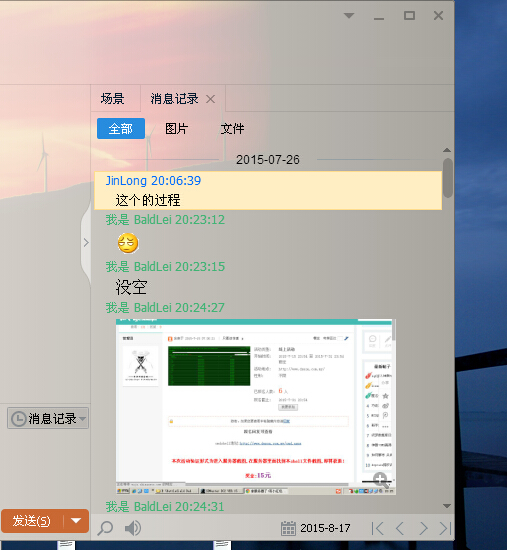Open the send options dropdown arrow

[76, 521]
